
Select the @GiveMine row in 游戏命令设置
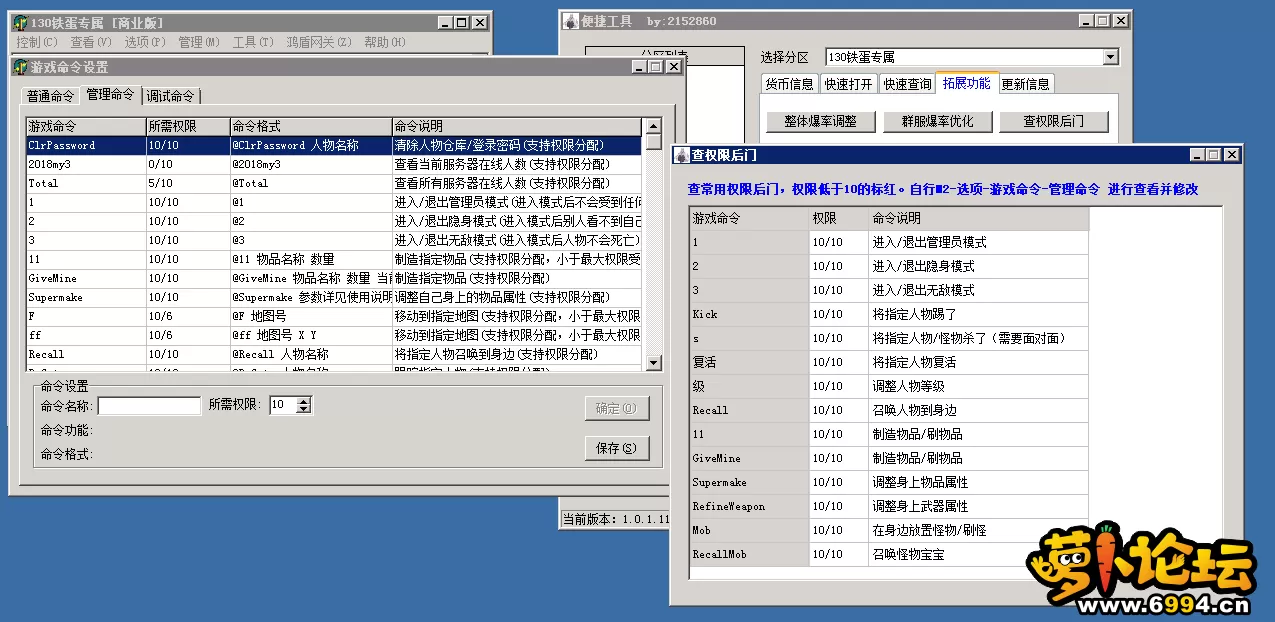tap(334, 278)
